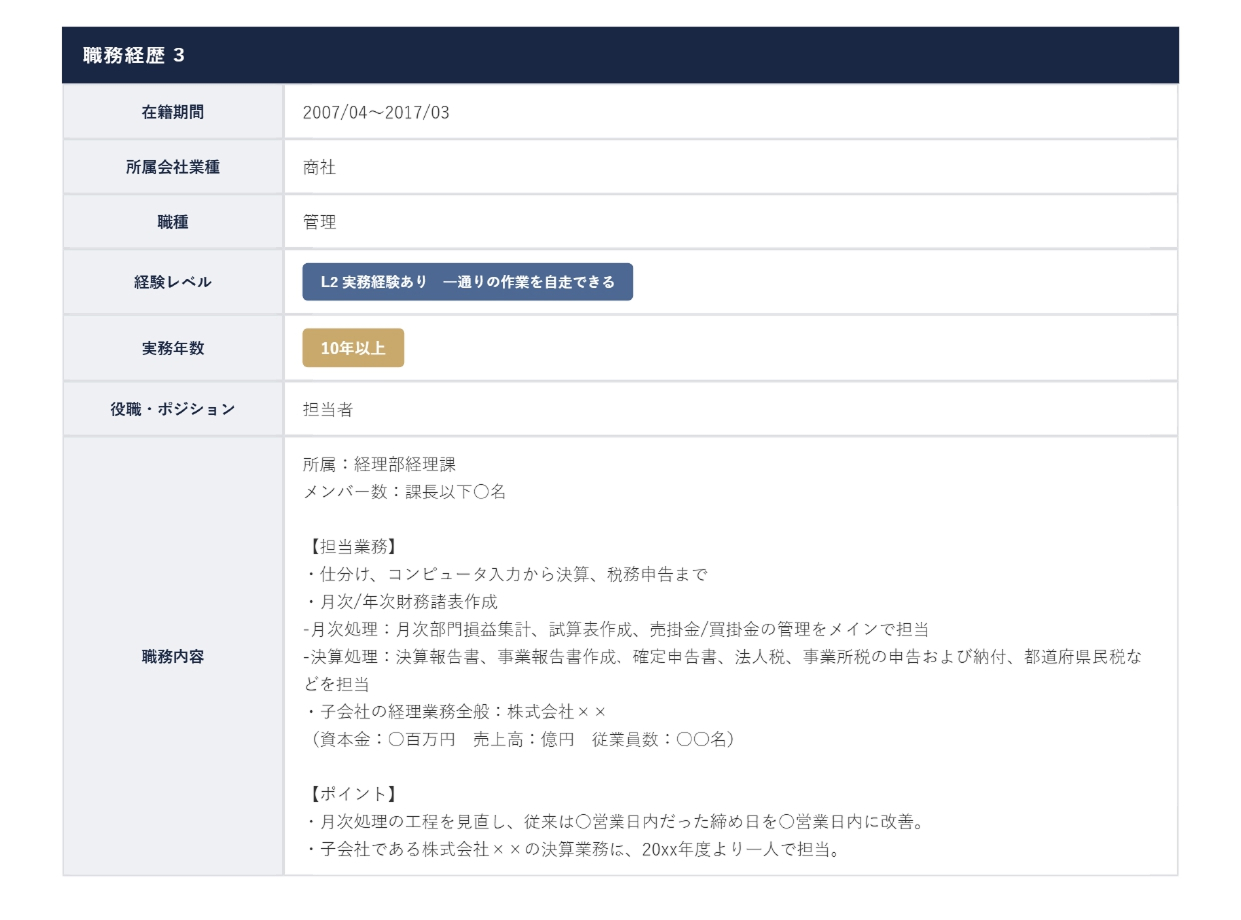The width and height of the screenshot is (1241, 920).
Task: Click the 職種 row label
Action: 173,222
